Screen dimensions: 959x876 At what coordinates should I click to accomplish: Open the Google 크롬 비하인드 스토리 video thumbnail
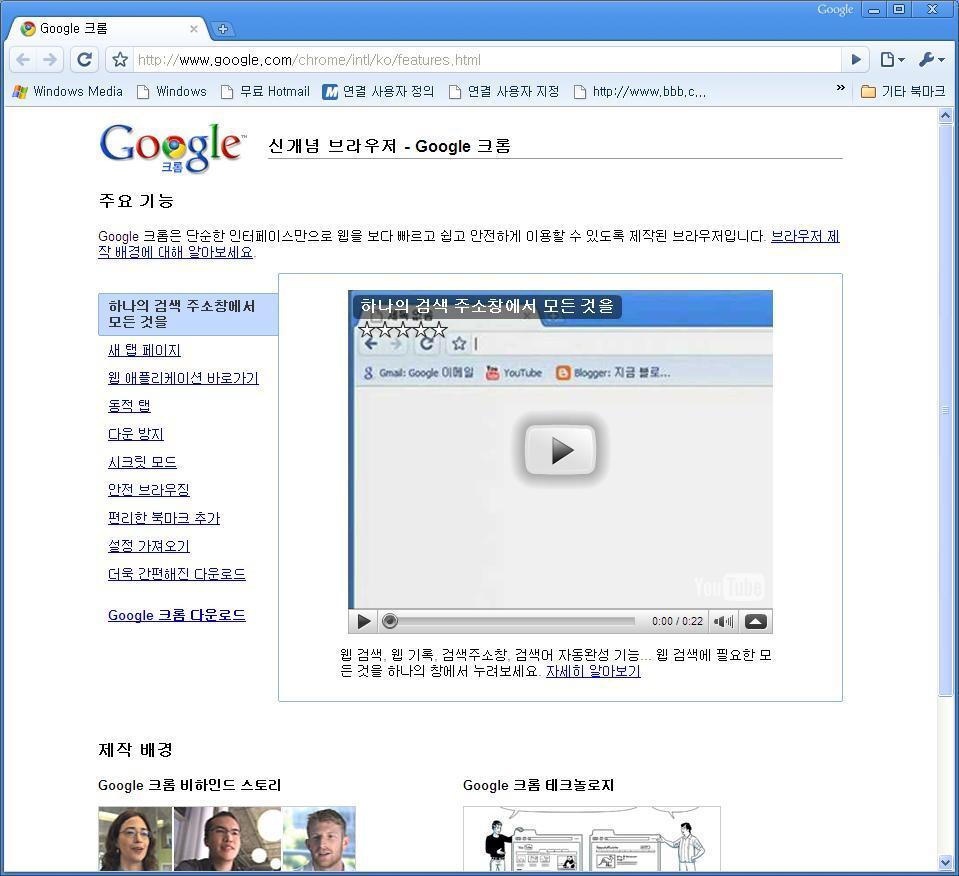coord(227,838)
